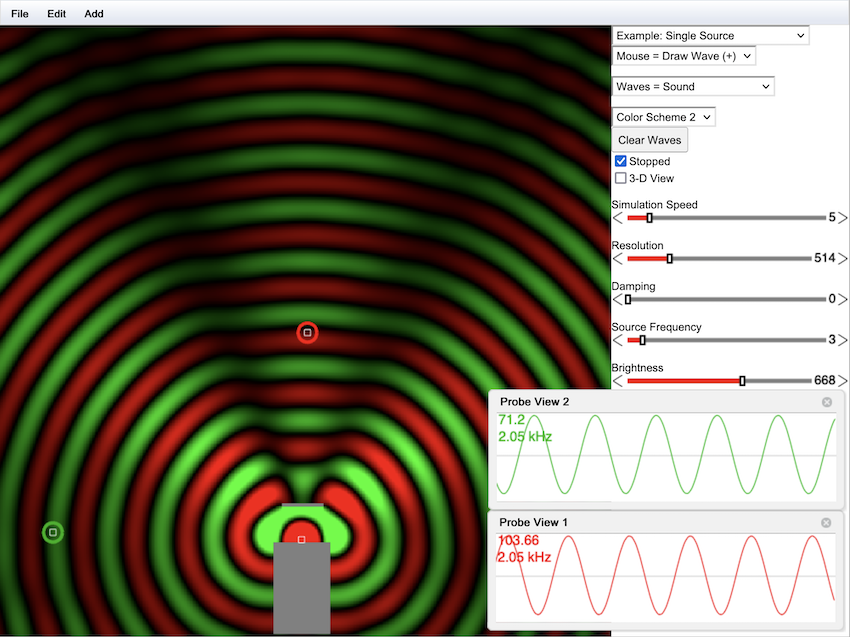This screenshot has height=637, width=850.
Task: Click the Damping slider handle
Action: 628,299
